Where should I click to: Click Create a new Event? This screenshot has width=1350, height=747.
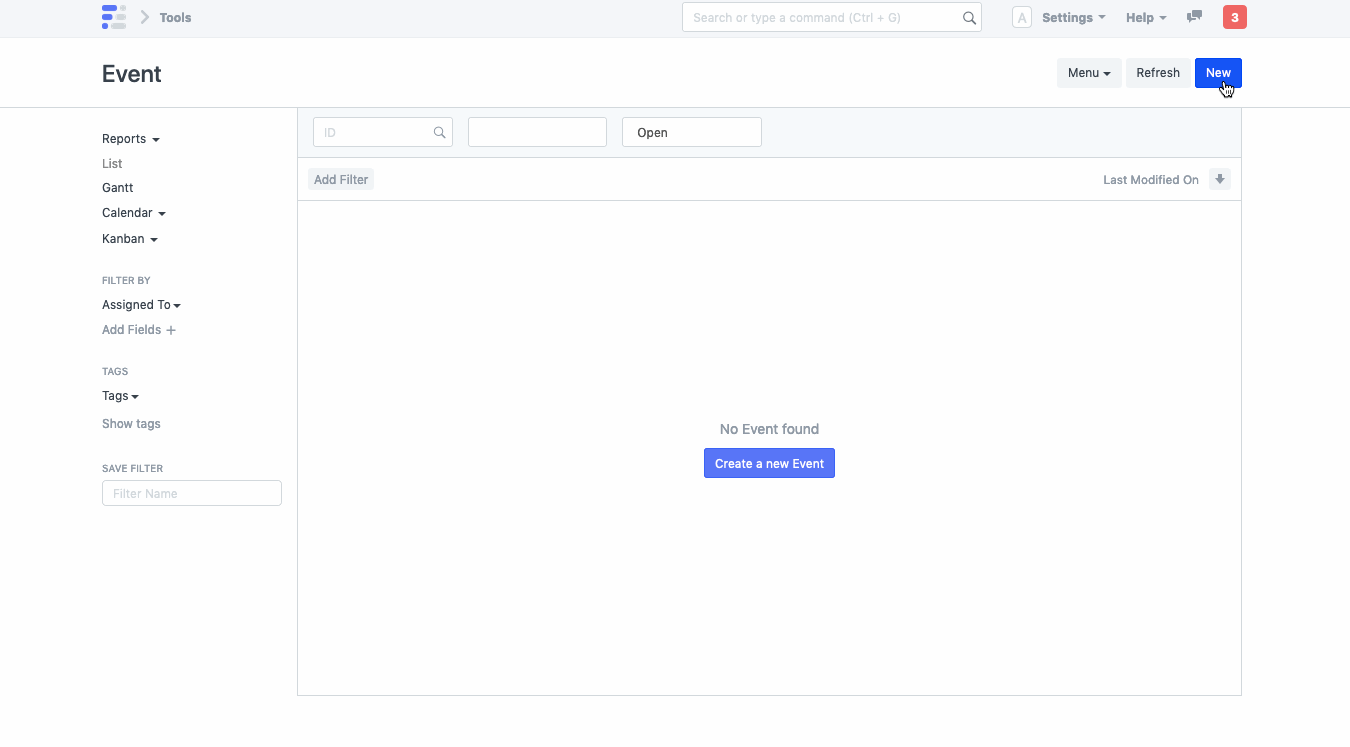coord(769,462)
